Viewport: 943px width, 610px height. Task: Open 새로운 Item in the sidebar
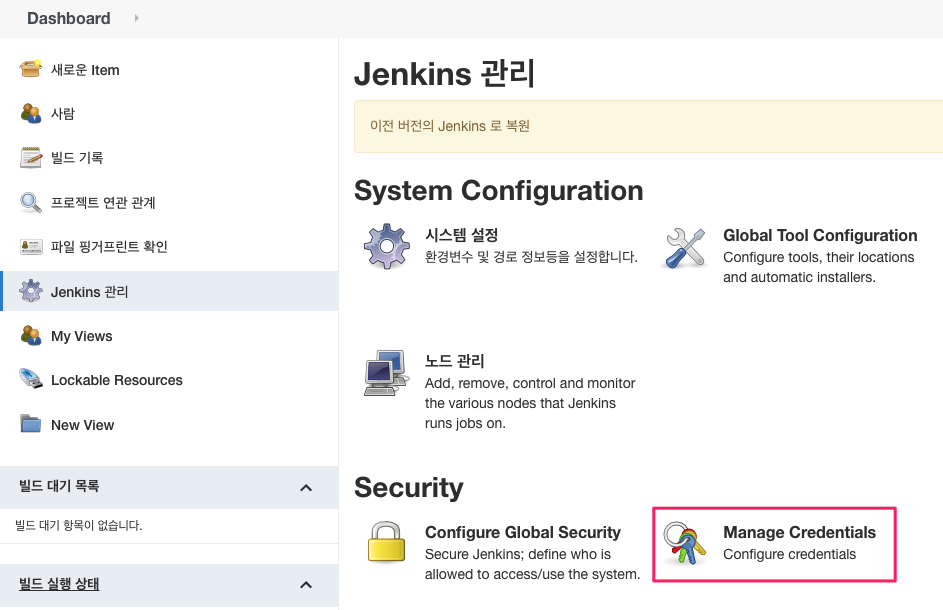(x=85, y=70)
